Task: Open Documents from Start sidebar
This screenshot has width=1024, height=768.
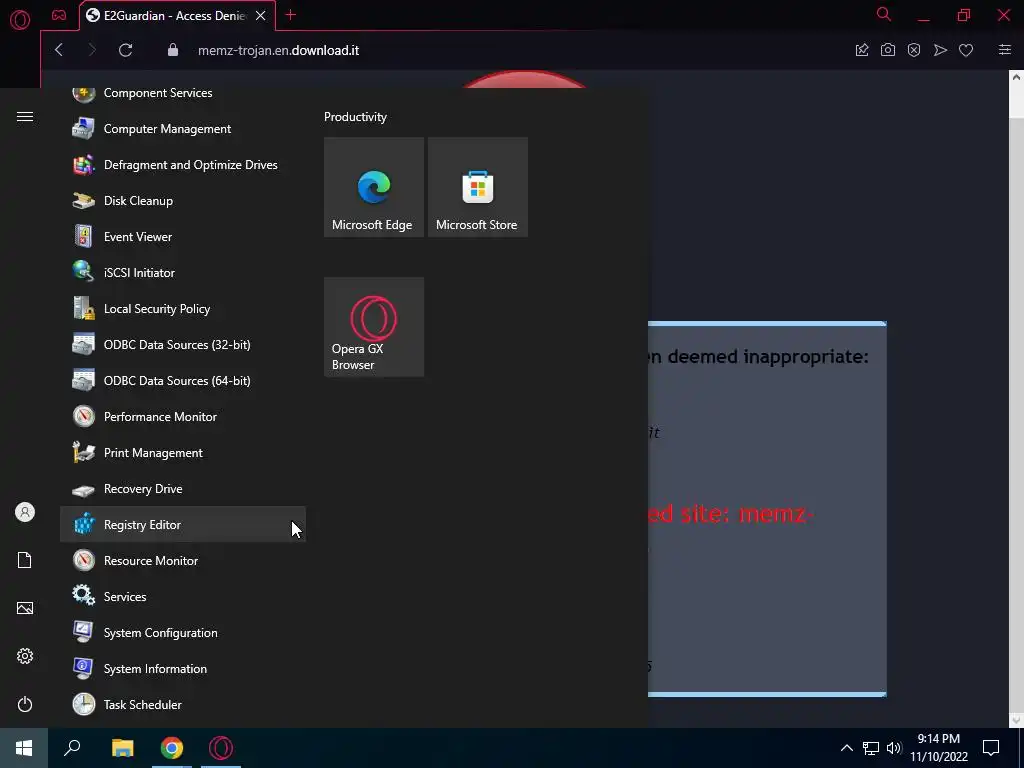Action: point(25,560)
